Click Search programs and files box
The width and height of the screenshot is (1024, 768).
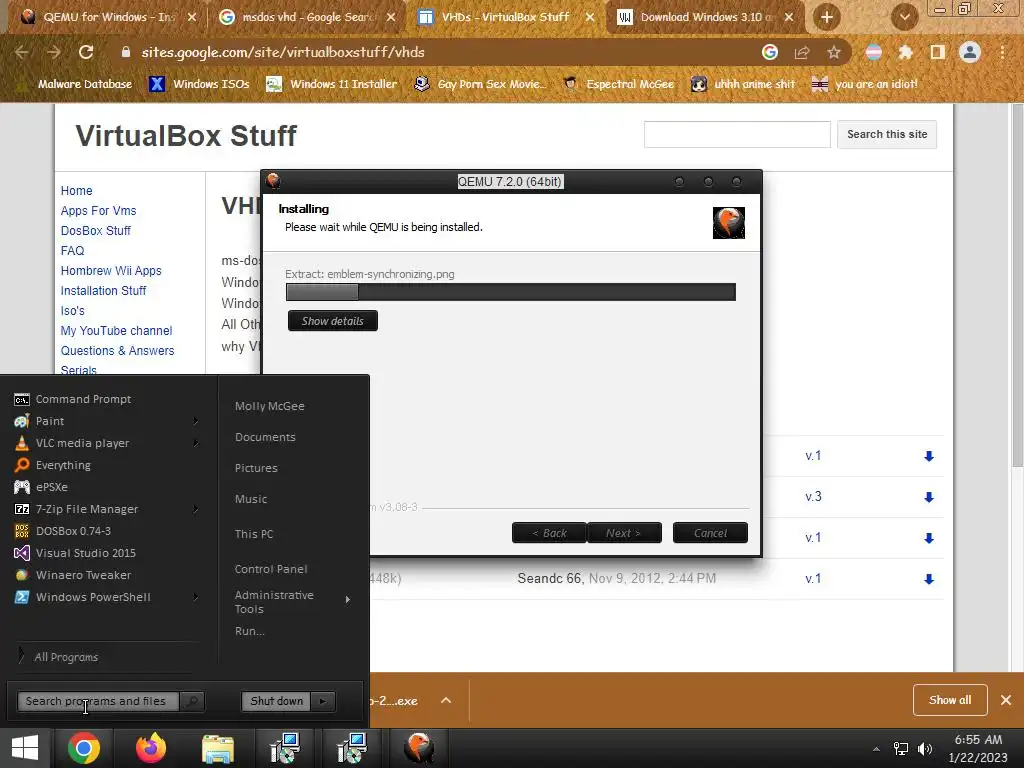[x=98, y=701]
